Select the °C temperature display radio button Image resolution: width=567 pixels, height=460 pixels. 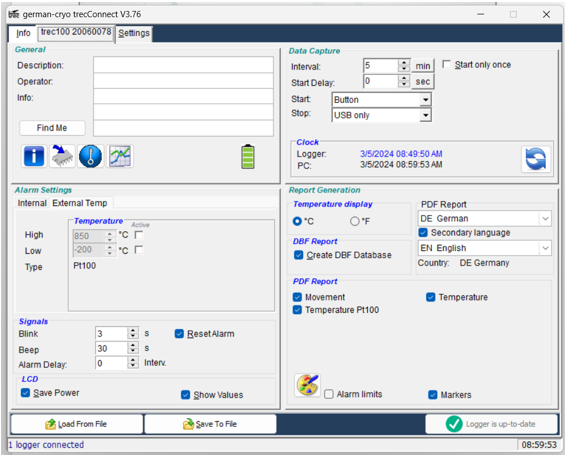click(297, 221)
